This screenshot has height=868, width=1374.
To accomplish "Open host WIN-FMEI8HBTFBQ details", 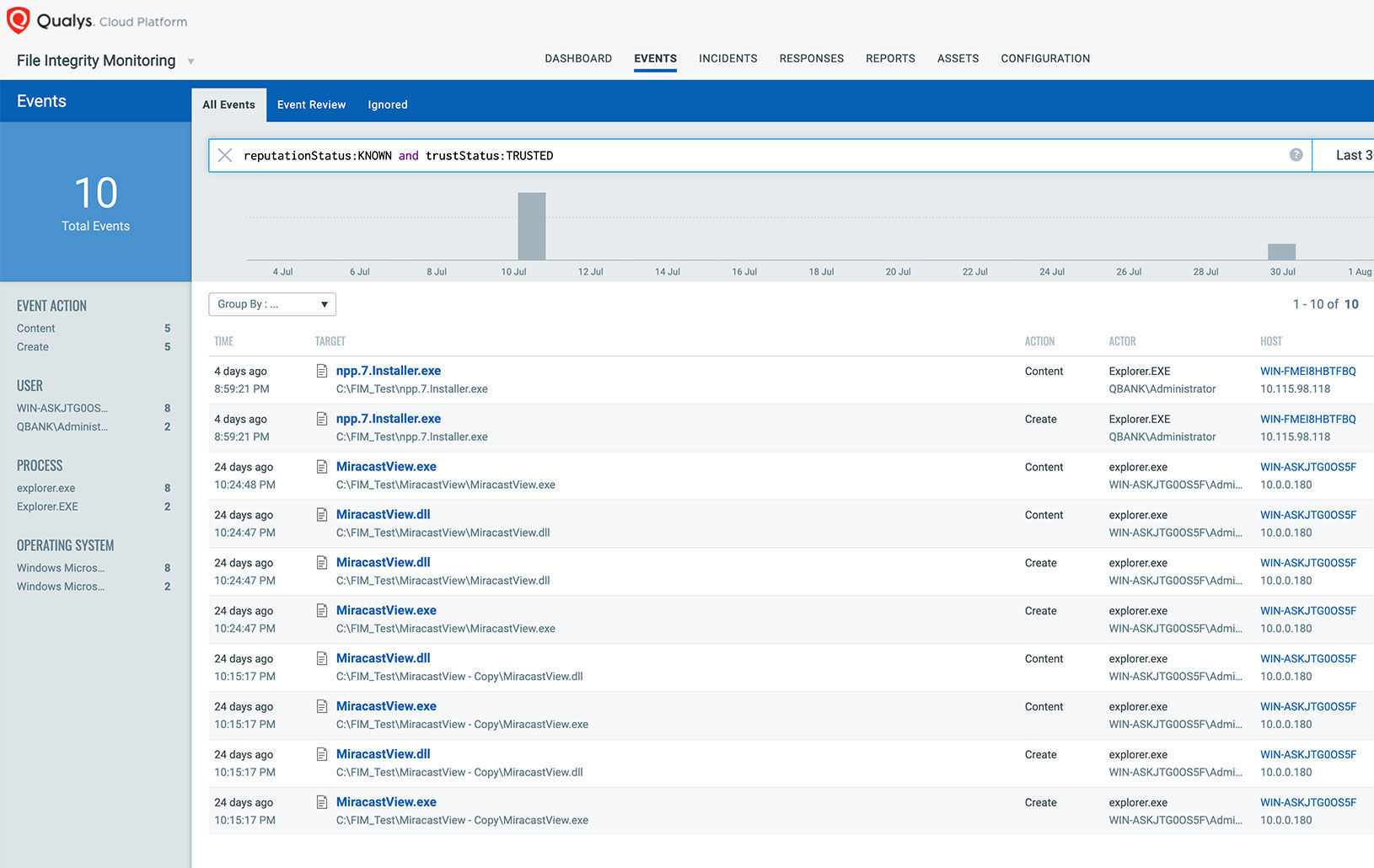I will point(1307,371).
